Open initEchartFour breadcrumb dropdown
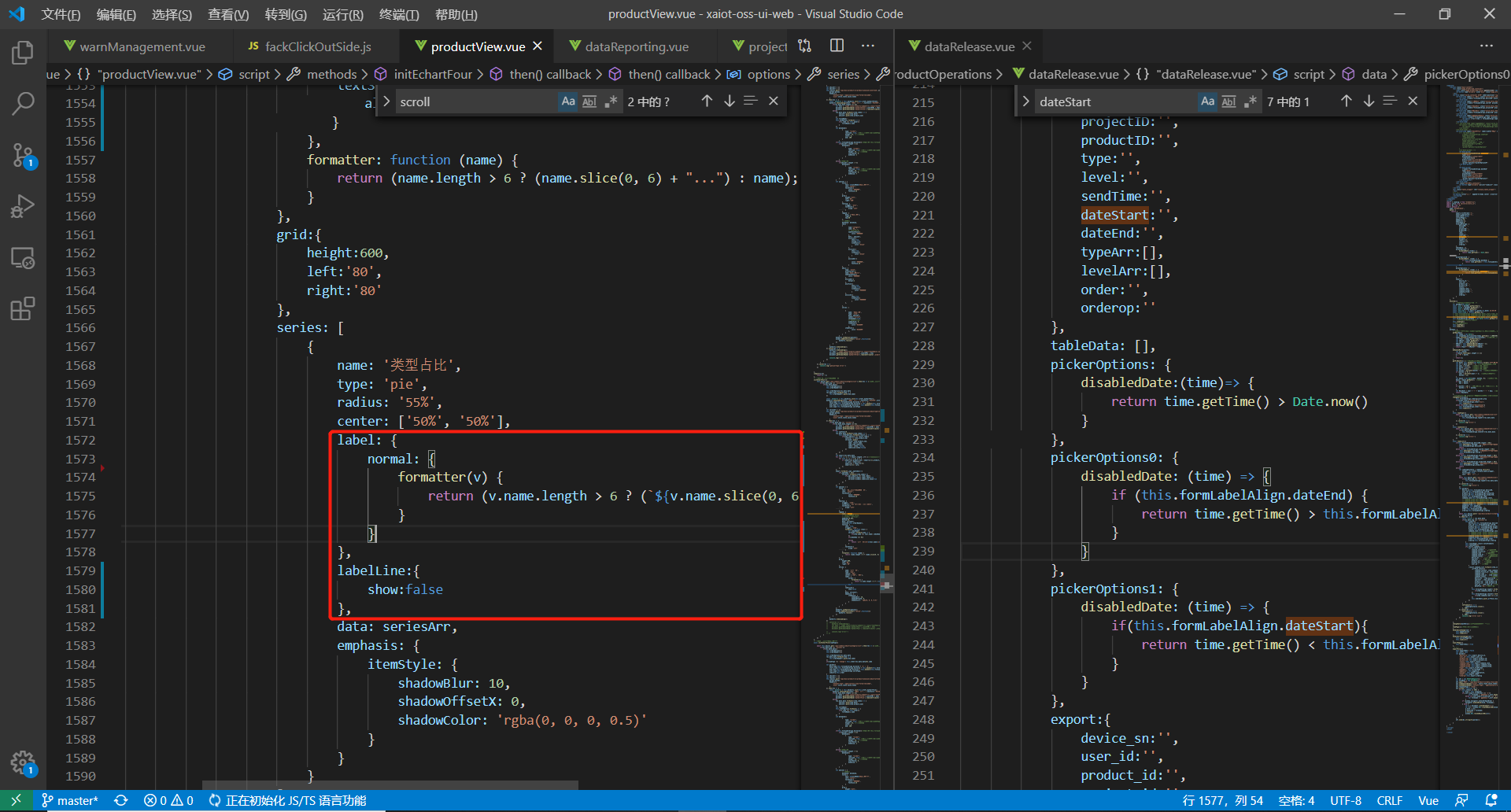The image size is (1511, 812). pyautogui.click(x=433, y=74)
